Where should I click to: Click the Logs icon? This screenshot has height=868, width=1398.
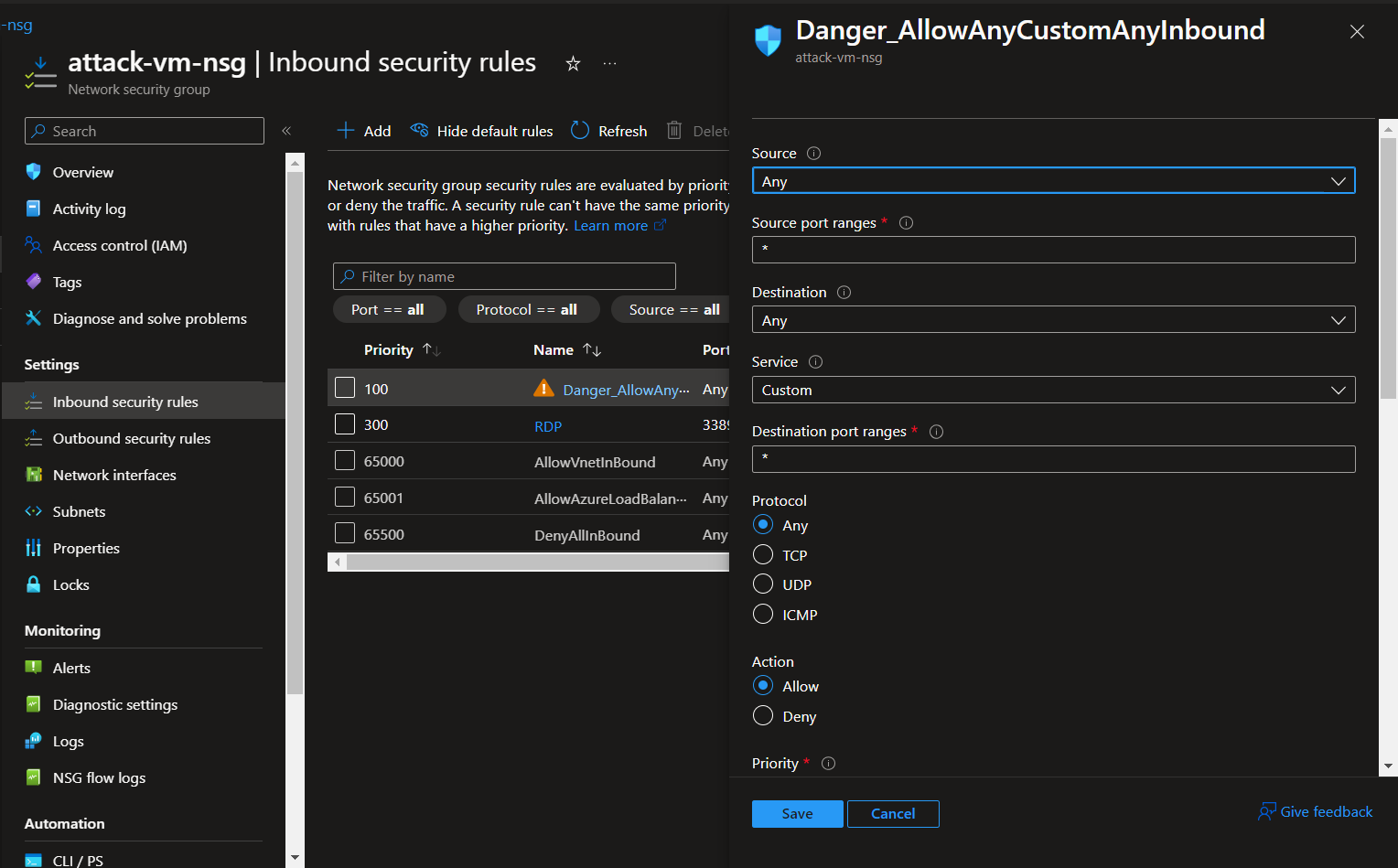[34, 741]
